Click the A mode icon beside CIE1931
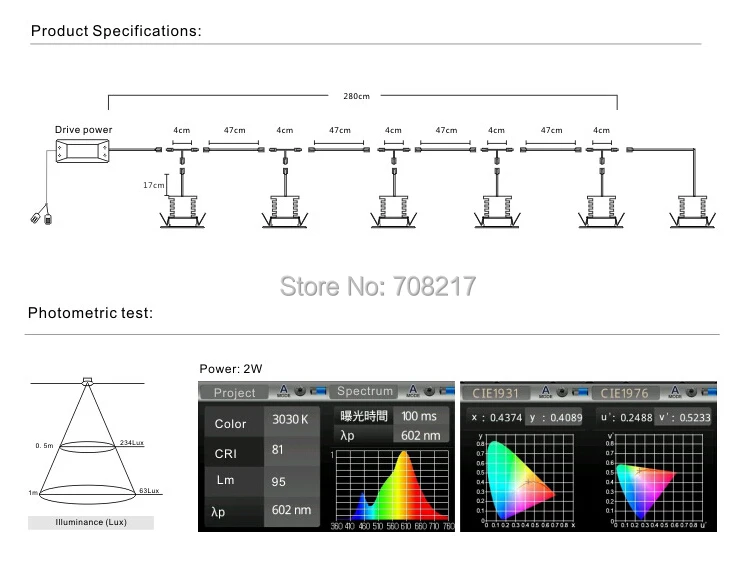The height and width of the screenshot is (571, 754). (x=545, y=392)
